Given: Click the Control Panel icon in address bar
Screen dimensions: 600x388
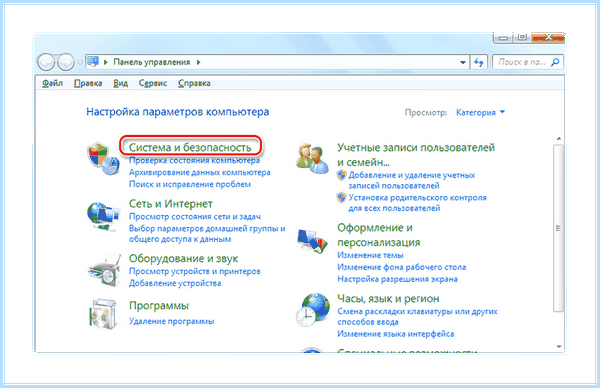Looking at the screenshot, I should point(93,62).
